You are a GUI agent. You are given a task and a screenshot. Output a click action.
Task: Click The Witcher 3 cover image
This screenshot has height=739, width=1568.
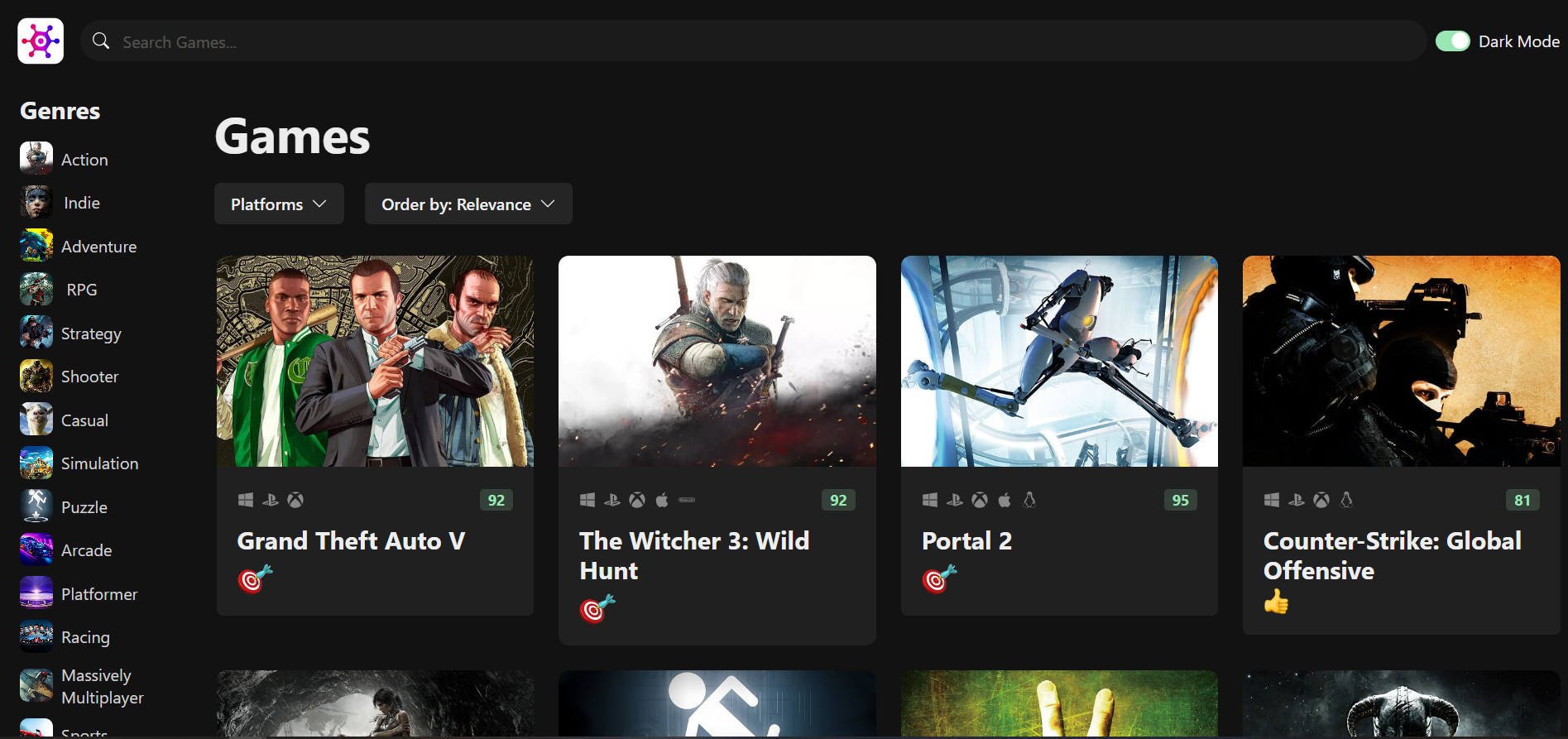pyautogui.click(x=717, y=361)
